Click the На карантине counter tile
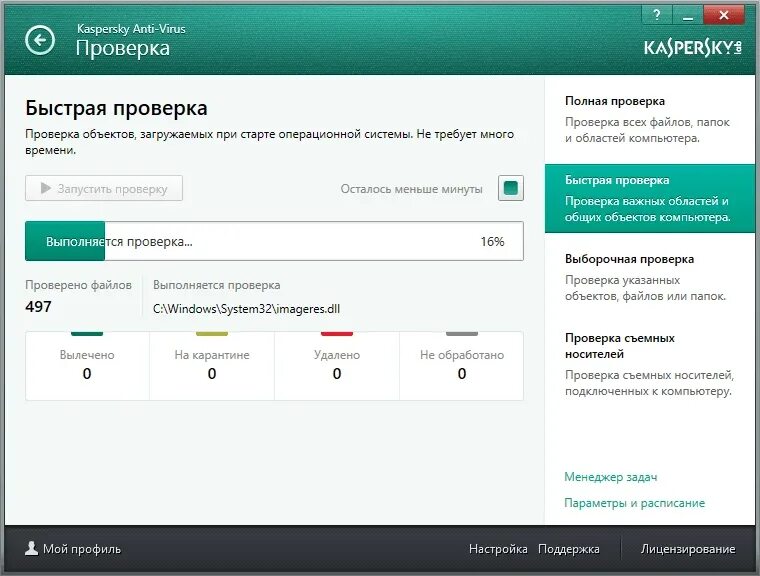This screenshot has width=760, height=576. pos(212,366)
